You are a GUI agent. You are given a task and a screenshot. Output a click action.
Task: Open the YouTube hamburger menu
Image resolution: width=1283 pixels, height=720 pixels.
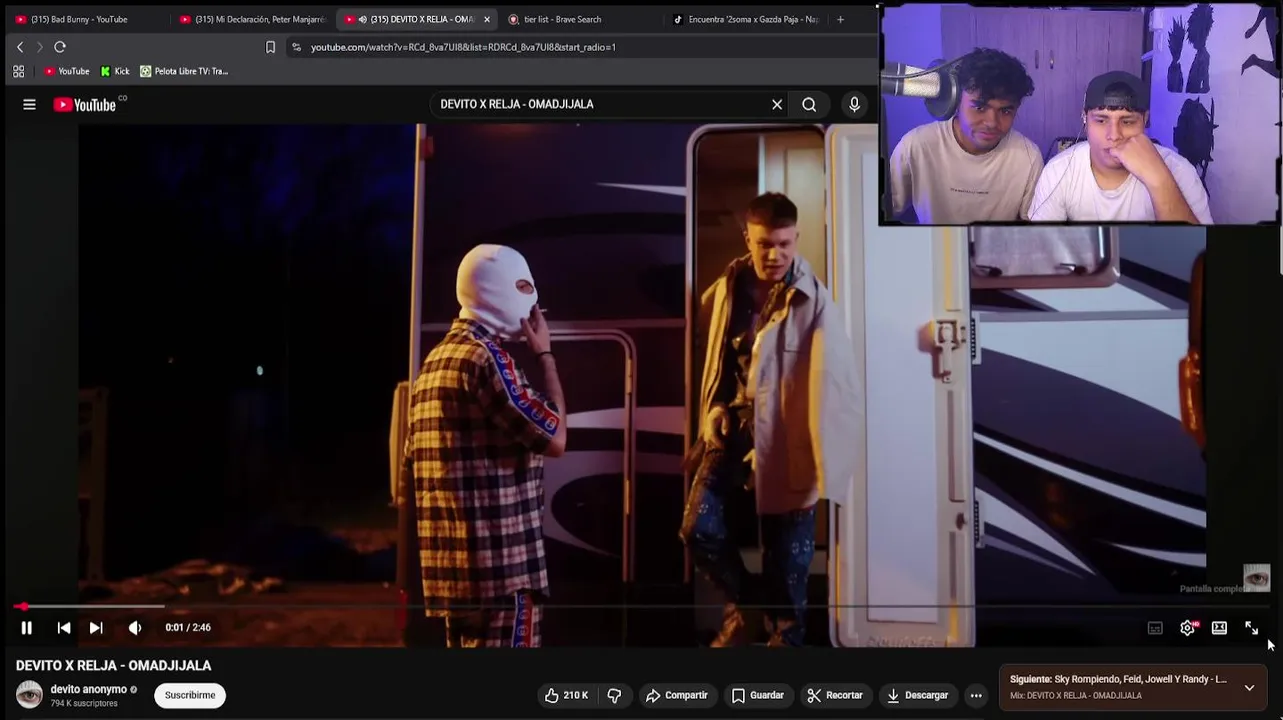click(x=29, y=104)
